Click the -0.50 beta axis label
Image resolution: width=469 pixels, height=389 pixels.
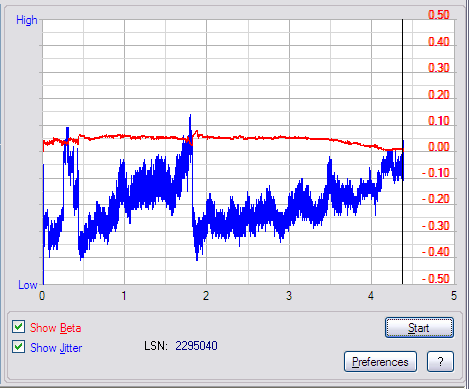click(436, 278)
